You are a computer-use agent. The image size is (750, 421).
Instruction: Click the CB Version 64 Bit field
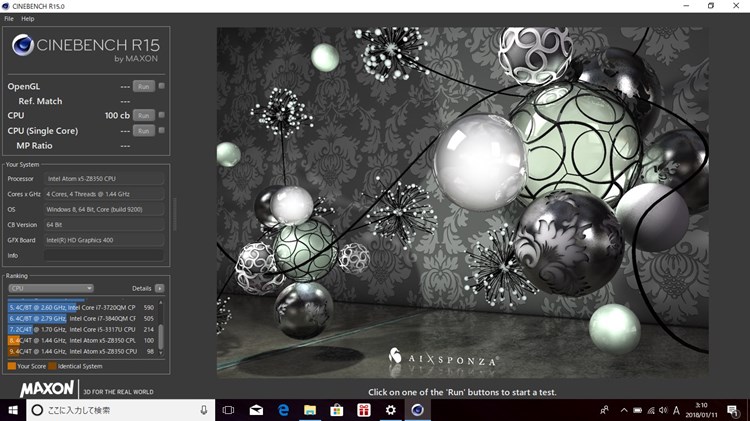tap(104, 224)
